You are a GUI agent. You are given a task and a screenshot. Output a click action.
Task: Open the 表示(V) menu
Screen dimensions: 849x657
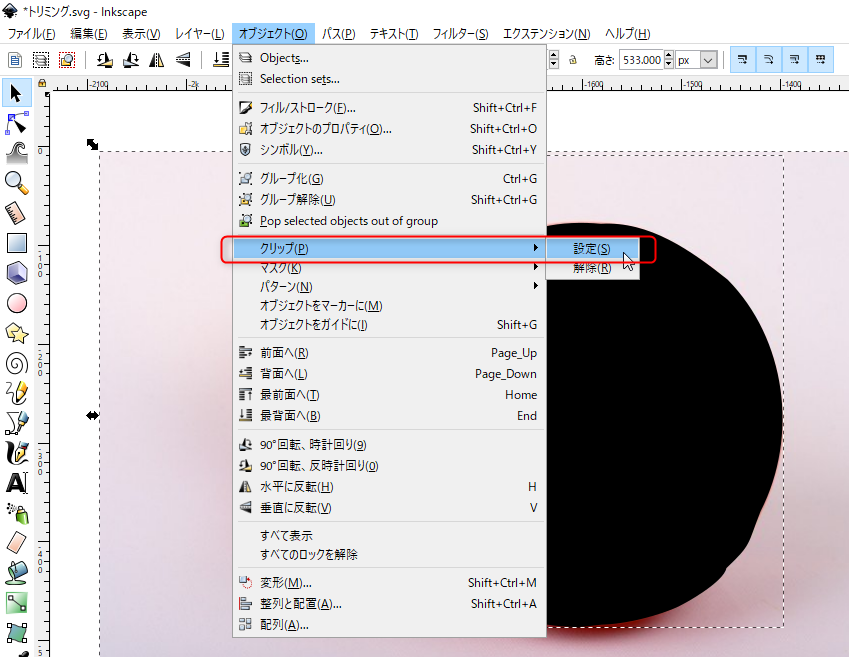141,34
